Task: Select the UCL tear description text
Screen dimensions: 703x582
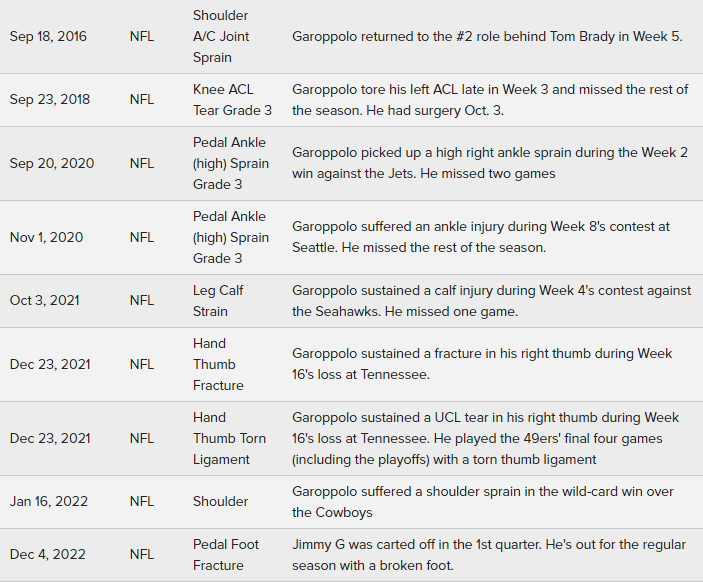Action: pyautogui.click(x=485, y=438)
